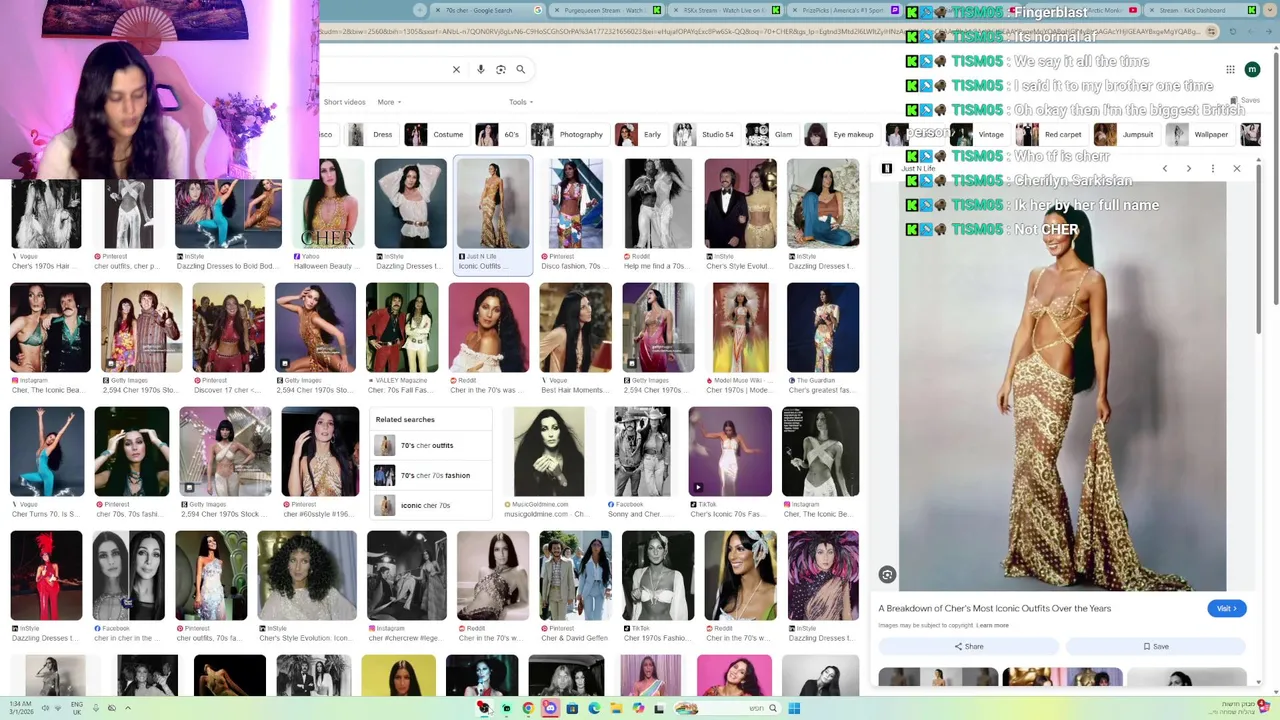Expand the More search filters dropdown
The width and height of the screenshot is (1280, 720).
pyautogui.click(x=389, y=102)
